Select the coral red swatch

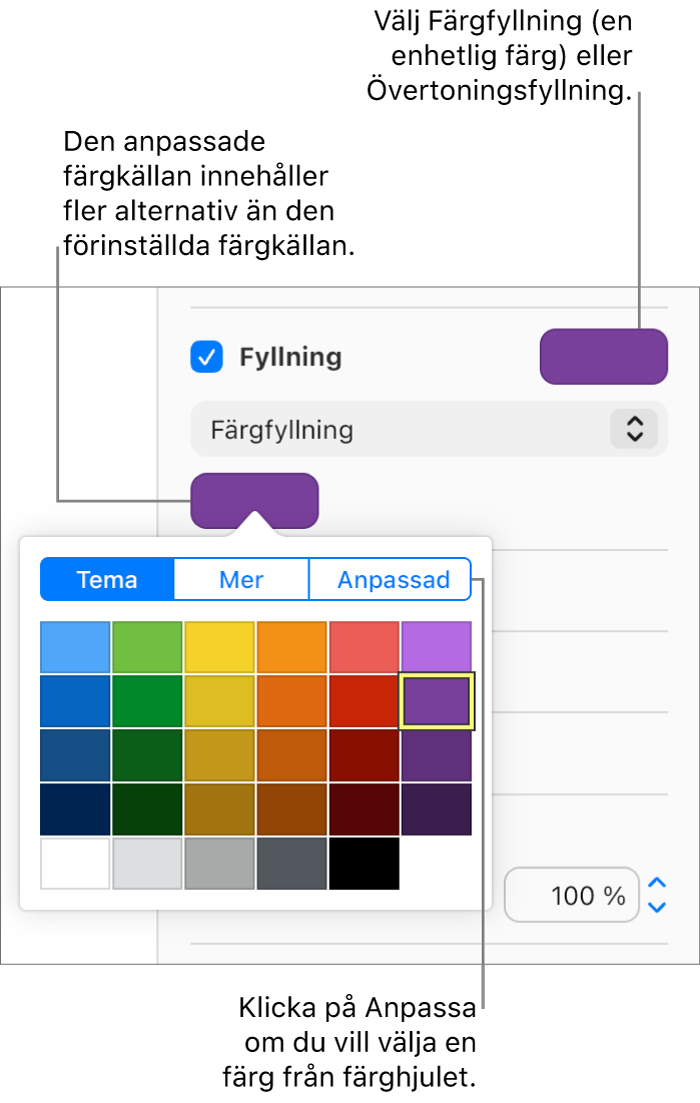364,647
